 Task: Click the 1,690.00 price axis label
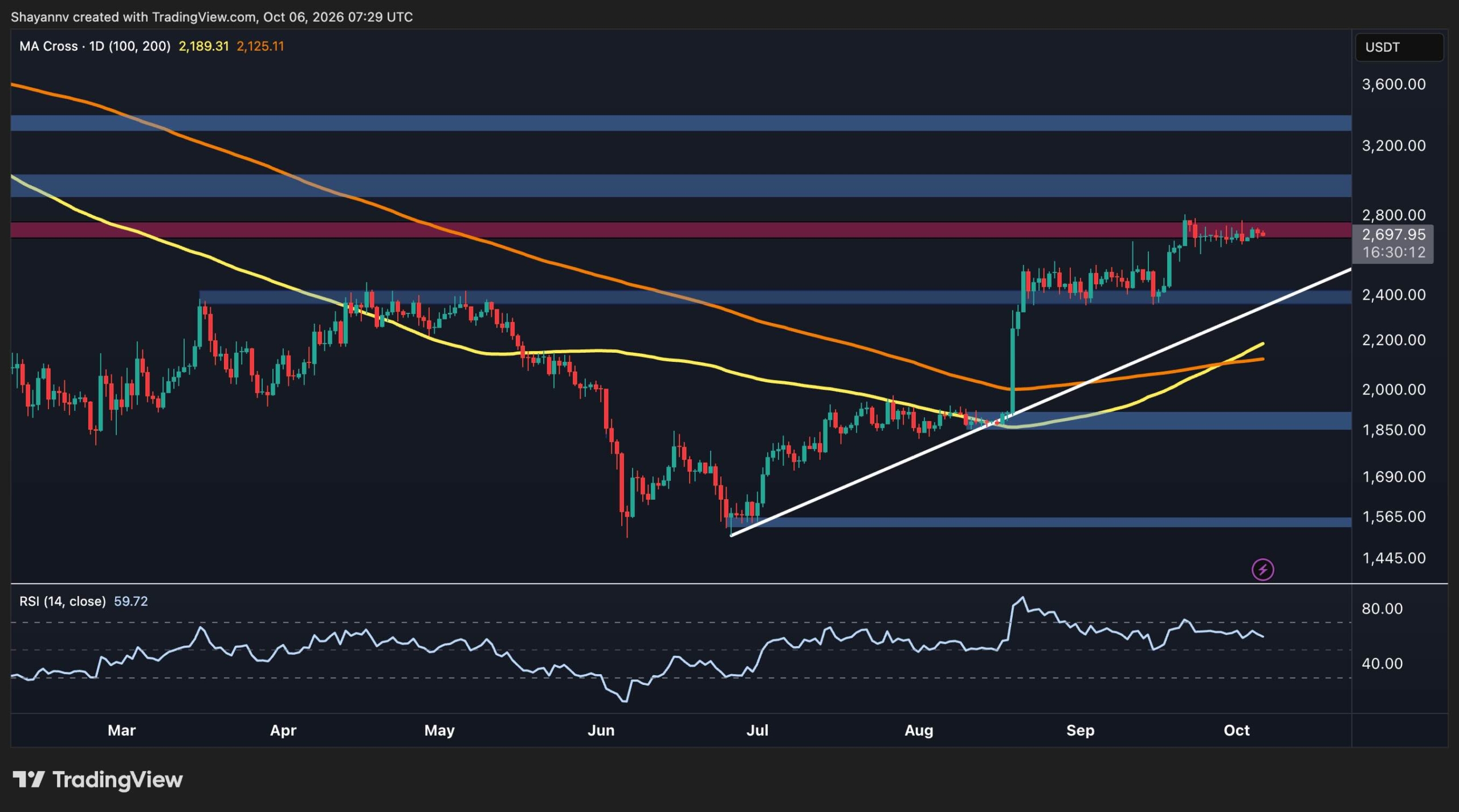(x=1393, y=476)
